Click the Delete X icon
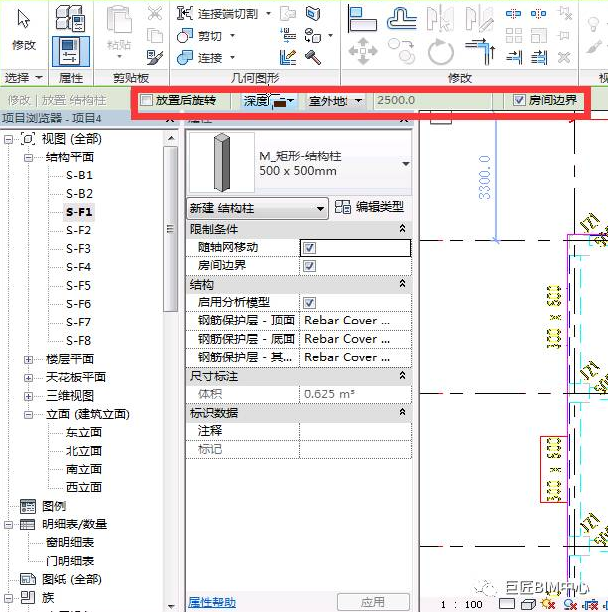The width and height of the screenshot is (608, 612). 564,58
